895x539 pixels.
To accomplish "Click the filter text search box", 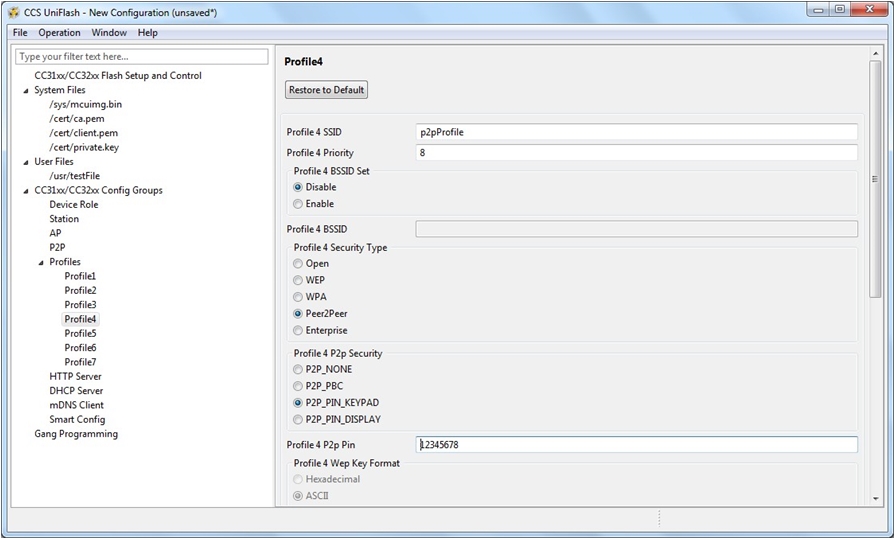I will pyautogui.click(x=142, y=57).
